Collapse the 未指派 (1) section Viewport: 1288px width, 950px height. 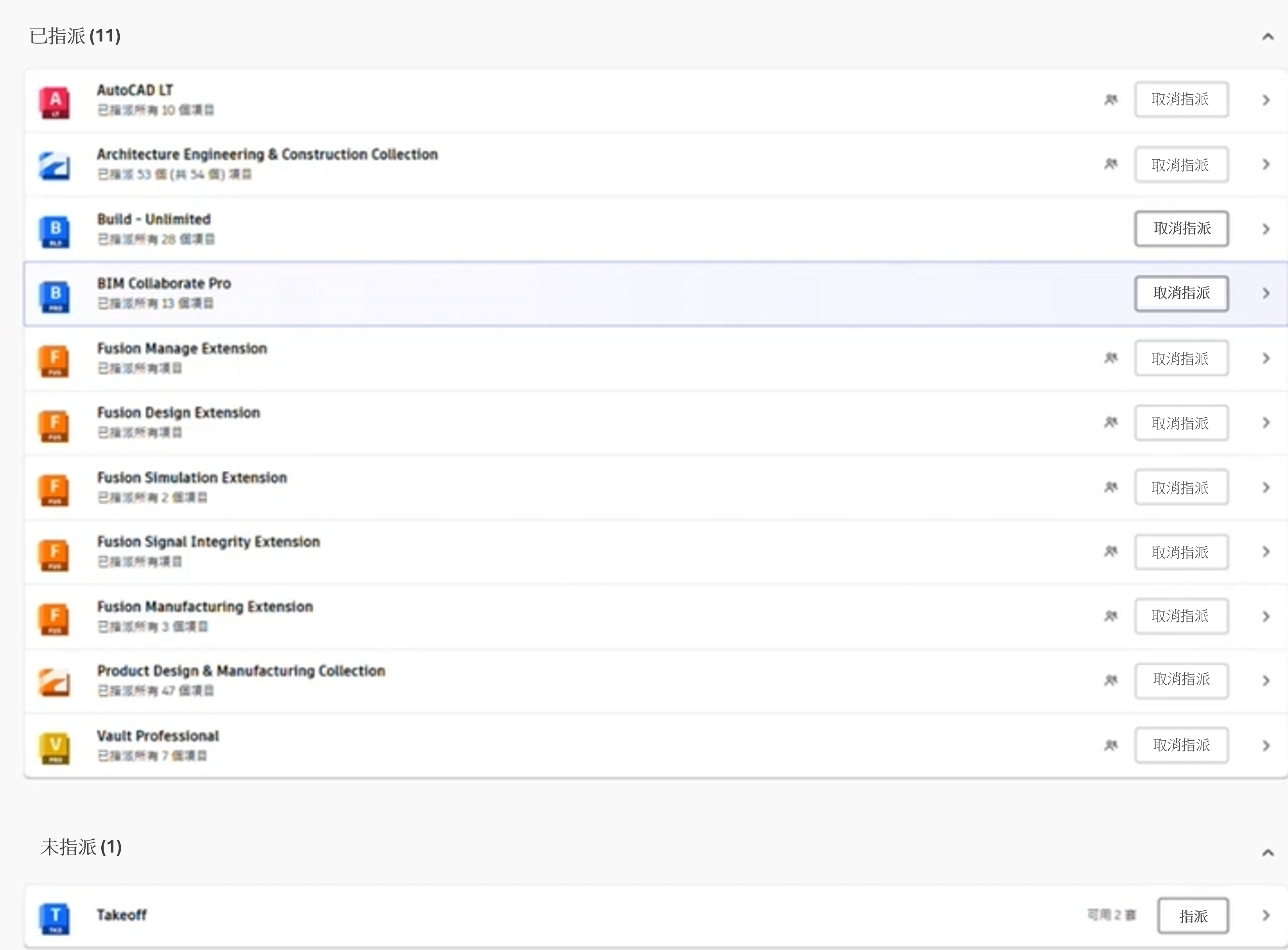pos(1267,852)
